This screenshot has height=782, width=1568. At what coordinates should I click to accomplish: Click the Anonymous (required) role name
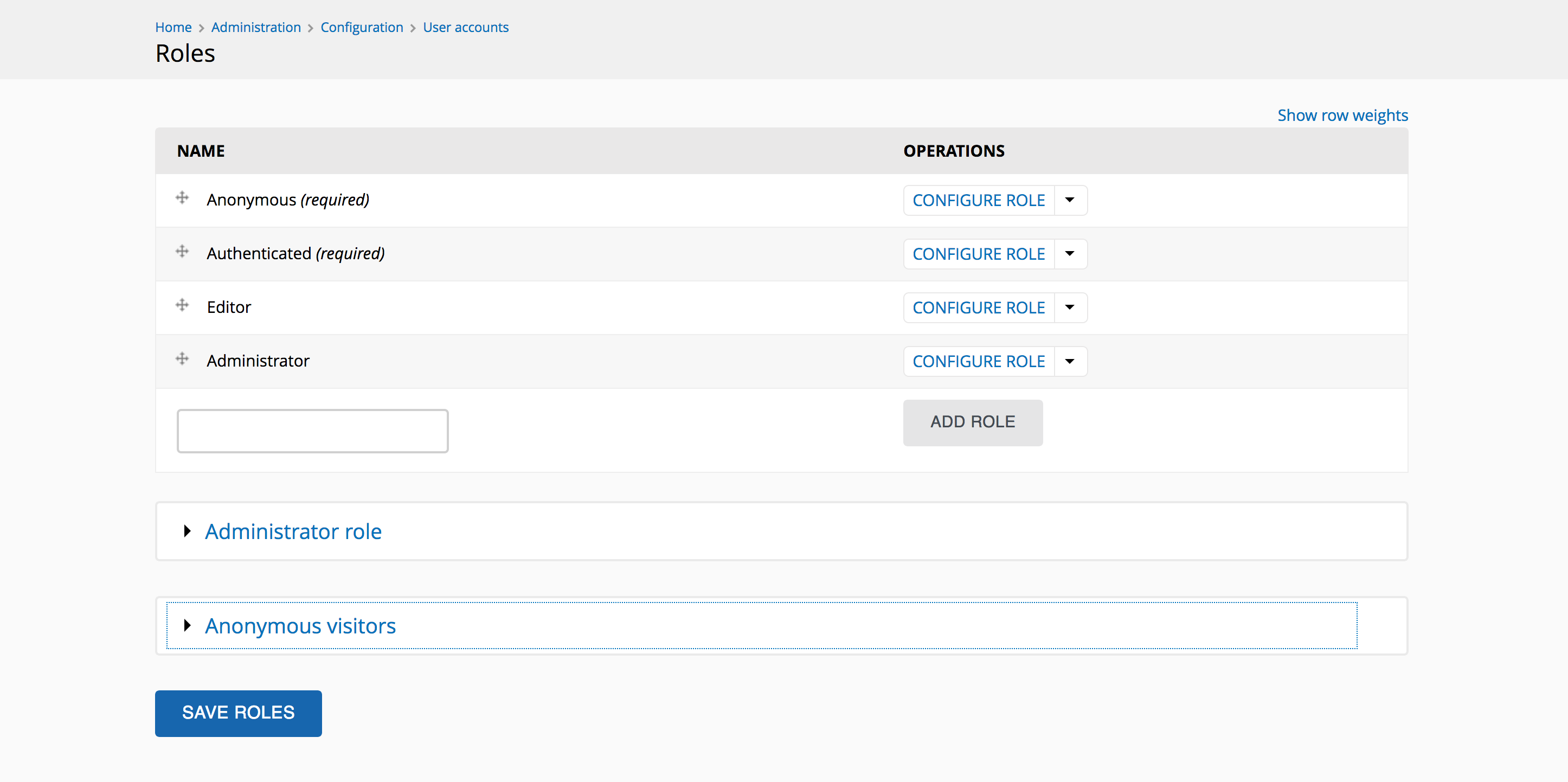pyautogui.click(x=288, y=200)
